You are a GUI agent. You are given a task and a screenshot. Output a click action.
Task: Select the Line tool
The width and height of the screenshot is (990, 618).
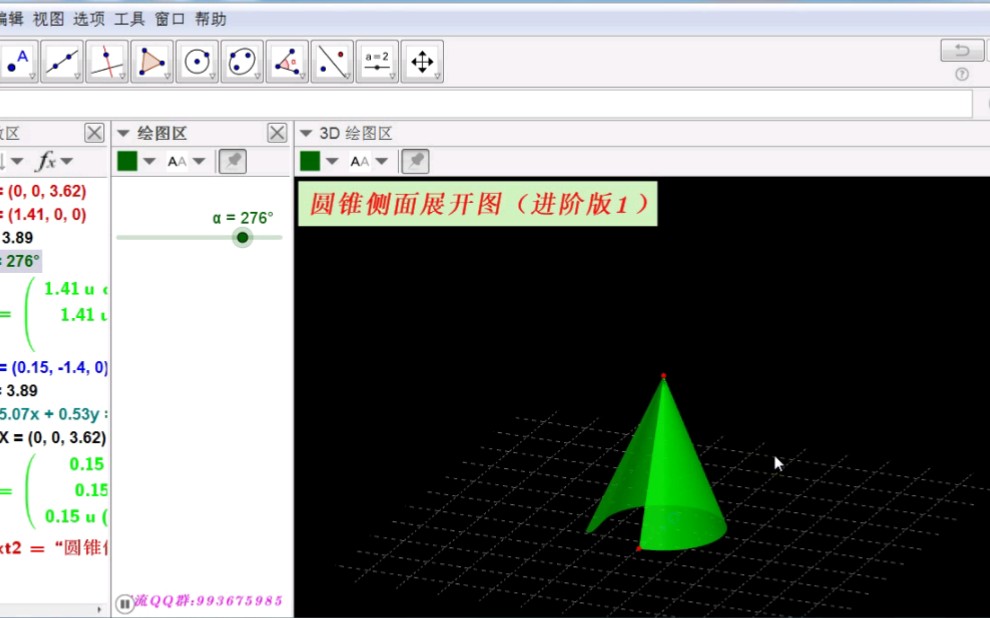[x=62, y=61]
